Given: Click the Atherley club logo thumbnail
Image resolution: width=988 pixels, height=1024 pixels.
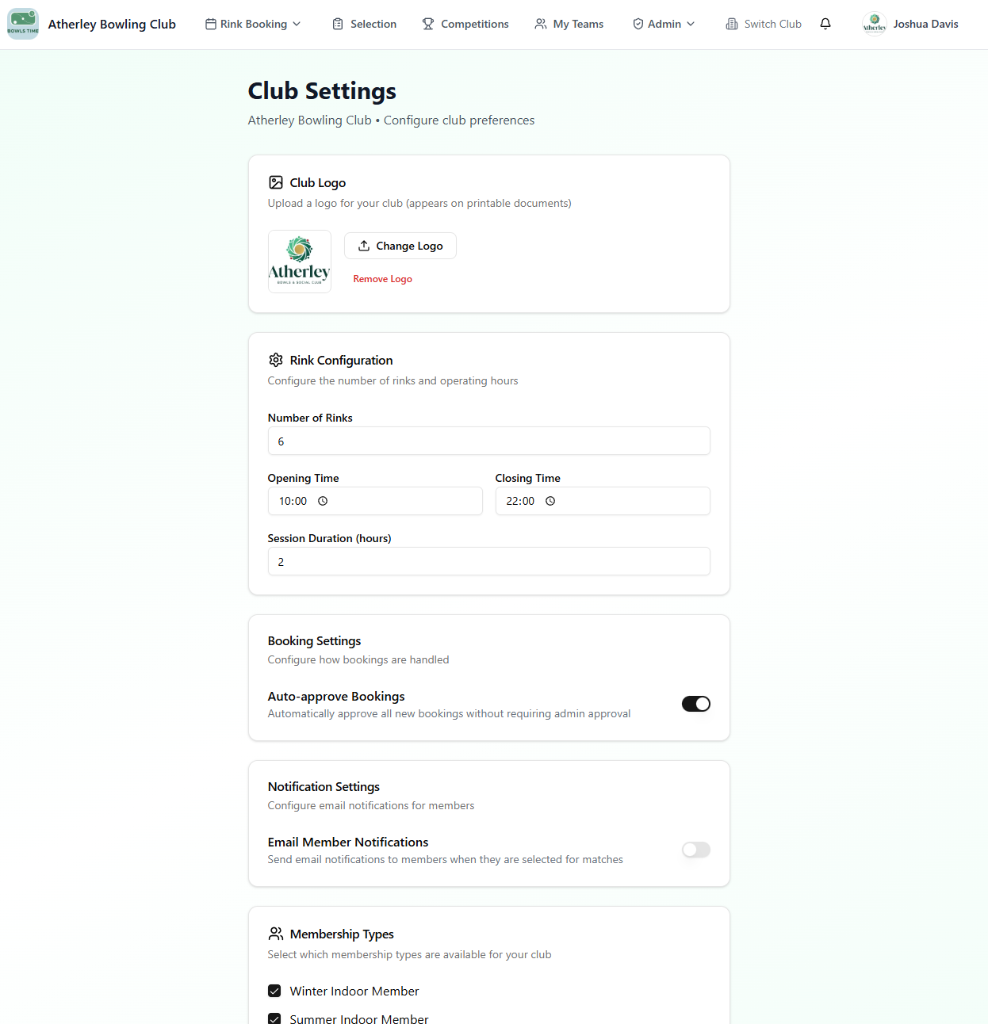Looking at the screenshot, I should click(x=300, y=261).
